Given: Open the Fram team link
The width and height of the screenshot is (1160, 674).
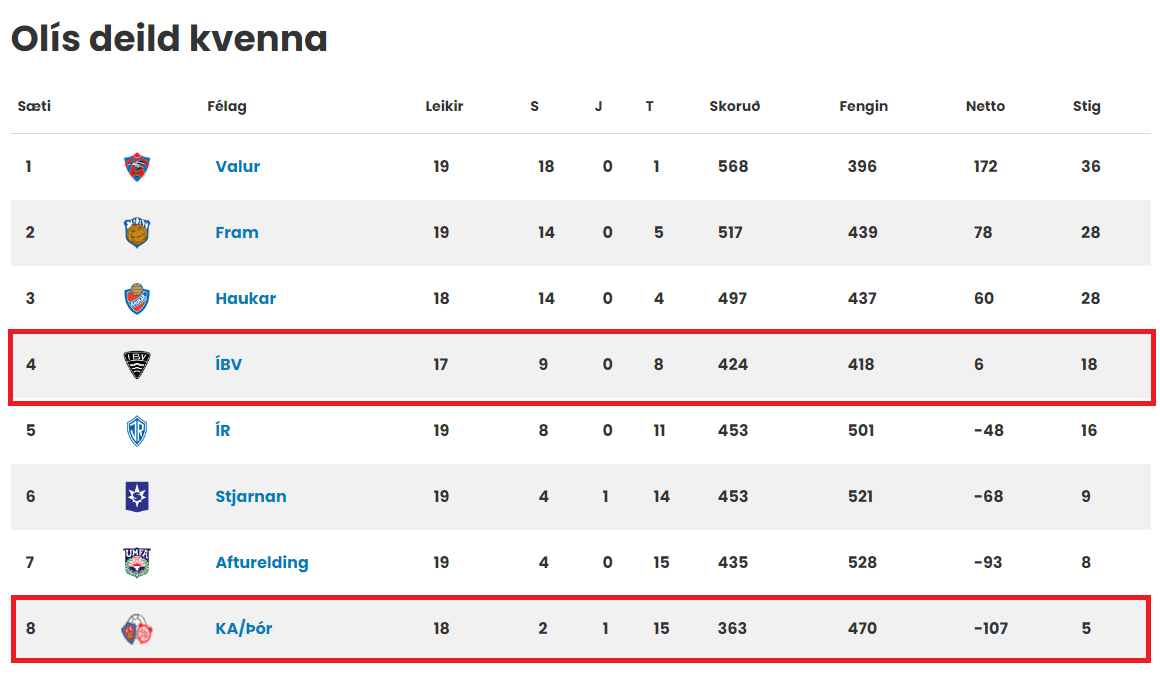Looking at the screenshot, I should [x=237, y=232].
